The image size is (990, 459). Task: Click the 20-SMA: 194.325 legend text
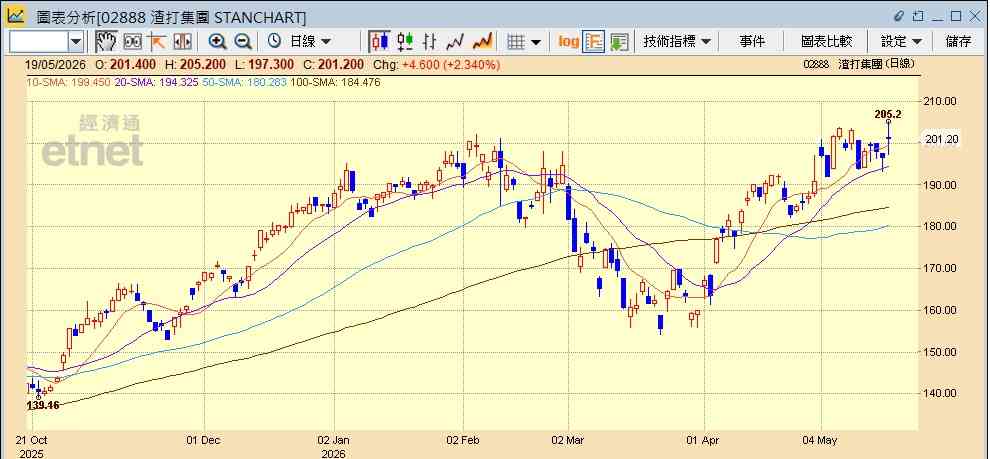pos(155,82)
